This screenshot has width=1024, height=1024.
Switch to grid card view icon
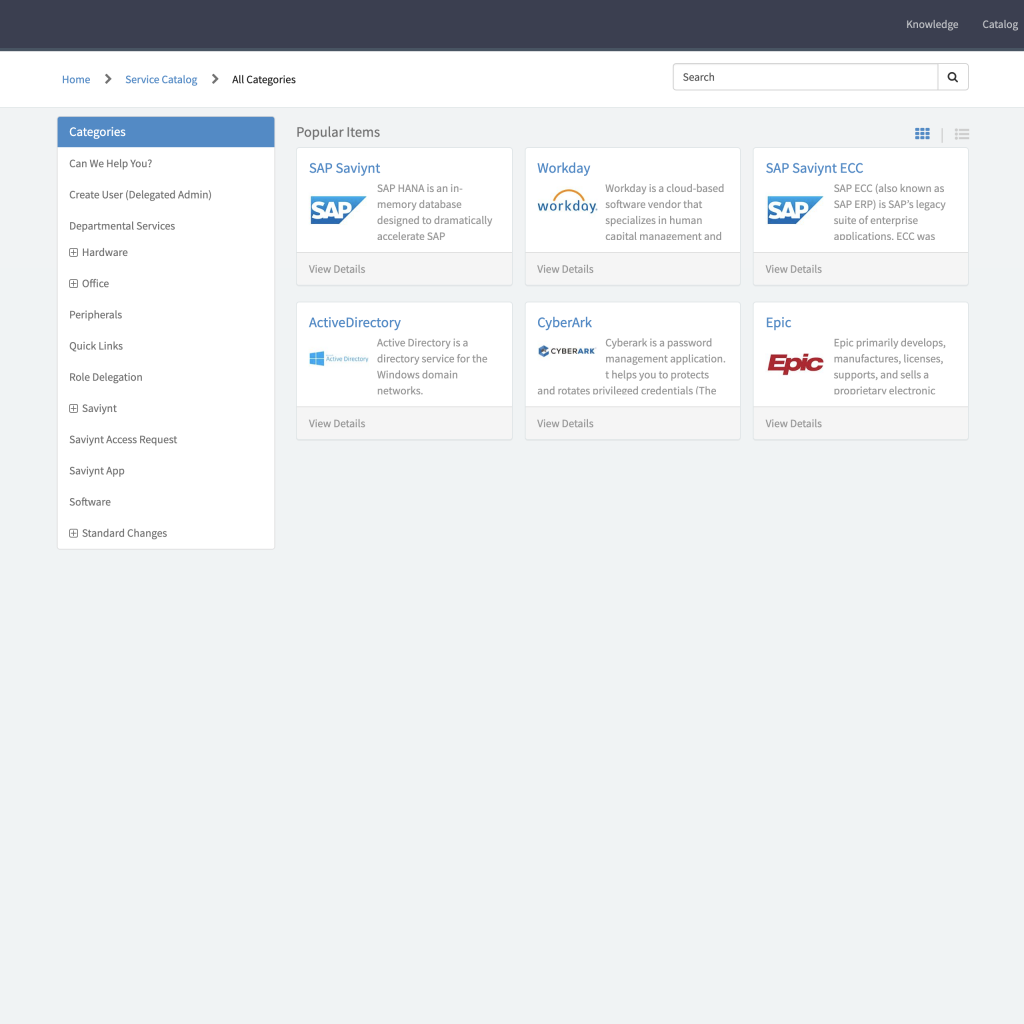(x=922, y=134)
